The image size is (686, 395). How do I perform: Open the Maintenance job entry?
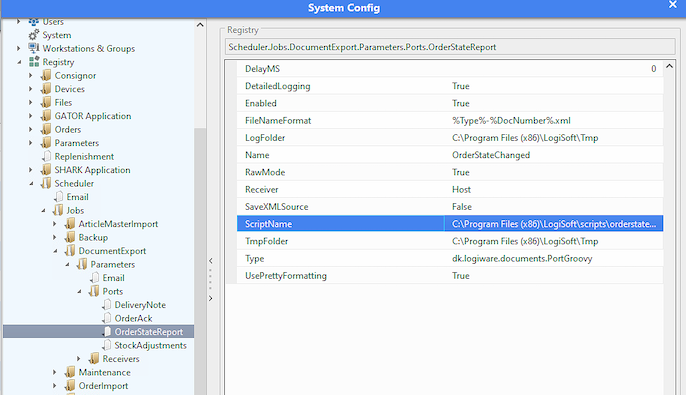105,372
